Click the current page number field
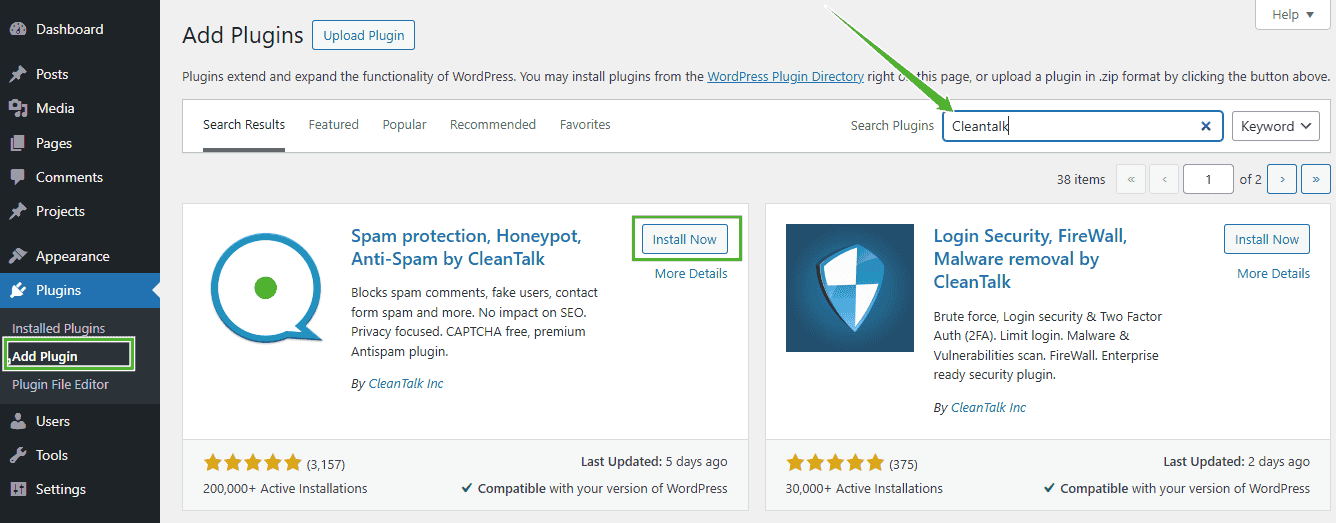Image resolution: width=1336 pixels, height=523 pixels. coord(1208,179)
